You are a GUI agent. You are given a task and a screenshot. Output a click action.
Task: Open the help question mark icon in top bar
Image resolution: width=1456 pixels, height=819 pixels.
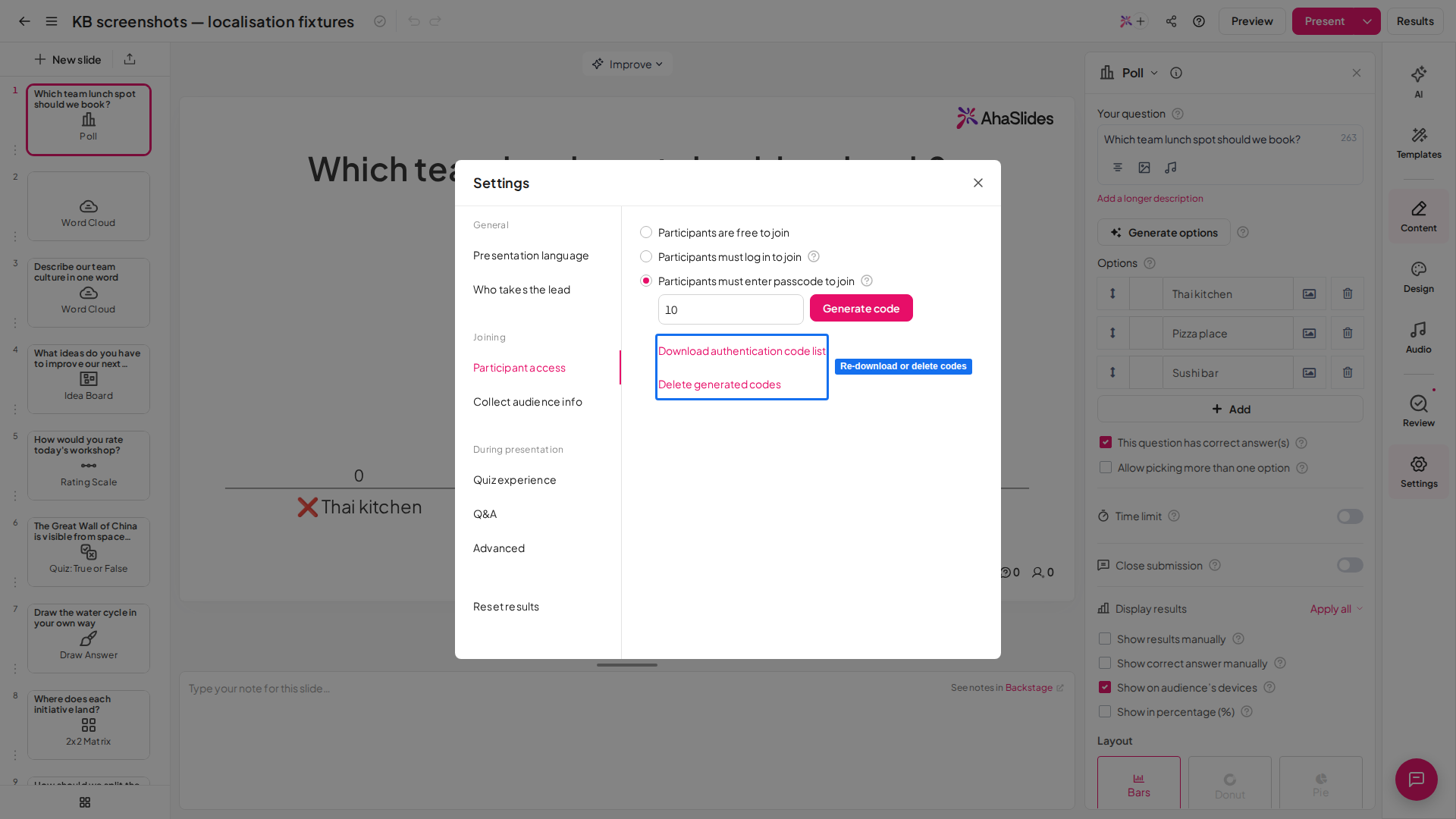click(x=1199, y=21)
